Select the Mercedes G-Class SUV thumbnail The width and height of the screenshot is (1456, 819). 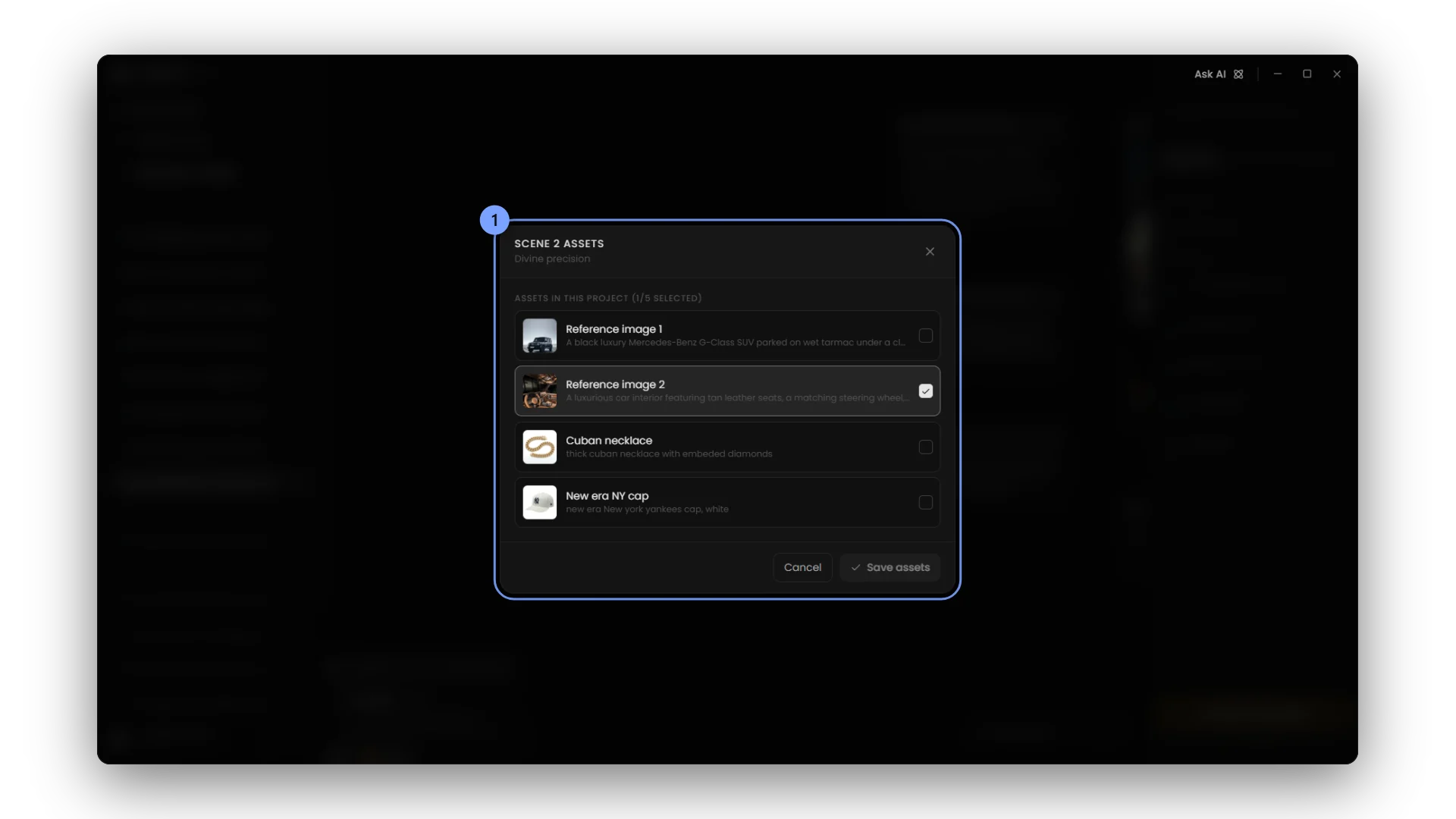point(540,335)
